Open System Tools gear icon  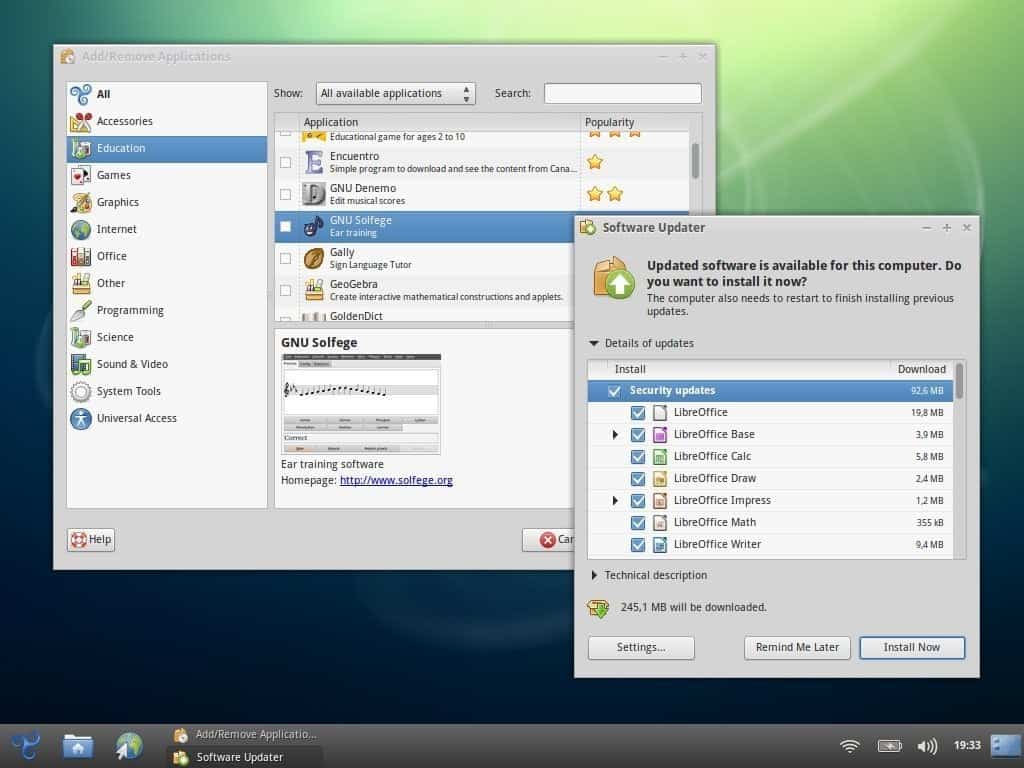pyautogui.click(x=81, y=391)
